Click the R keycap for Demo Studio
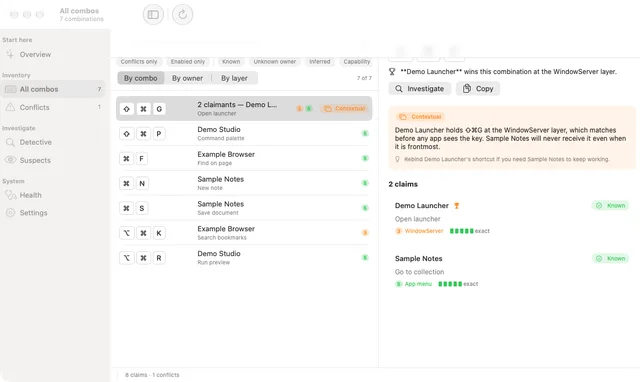 point(159,258)
